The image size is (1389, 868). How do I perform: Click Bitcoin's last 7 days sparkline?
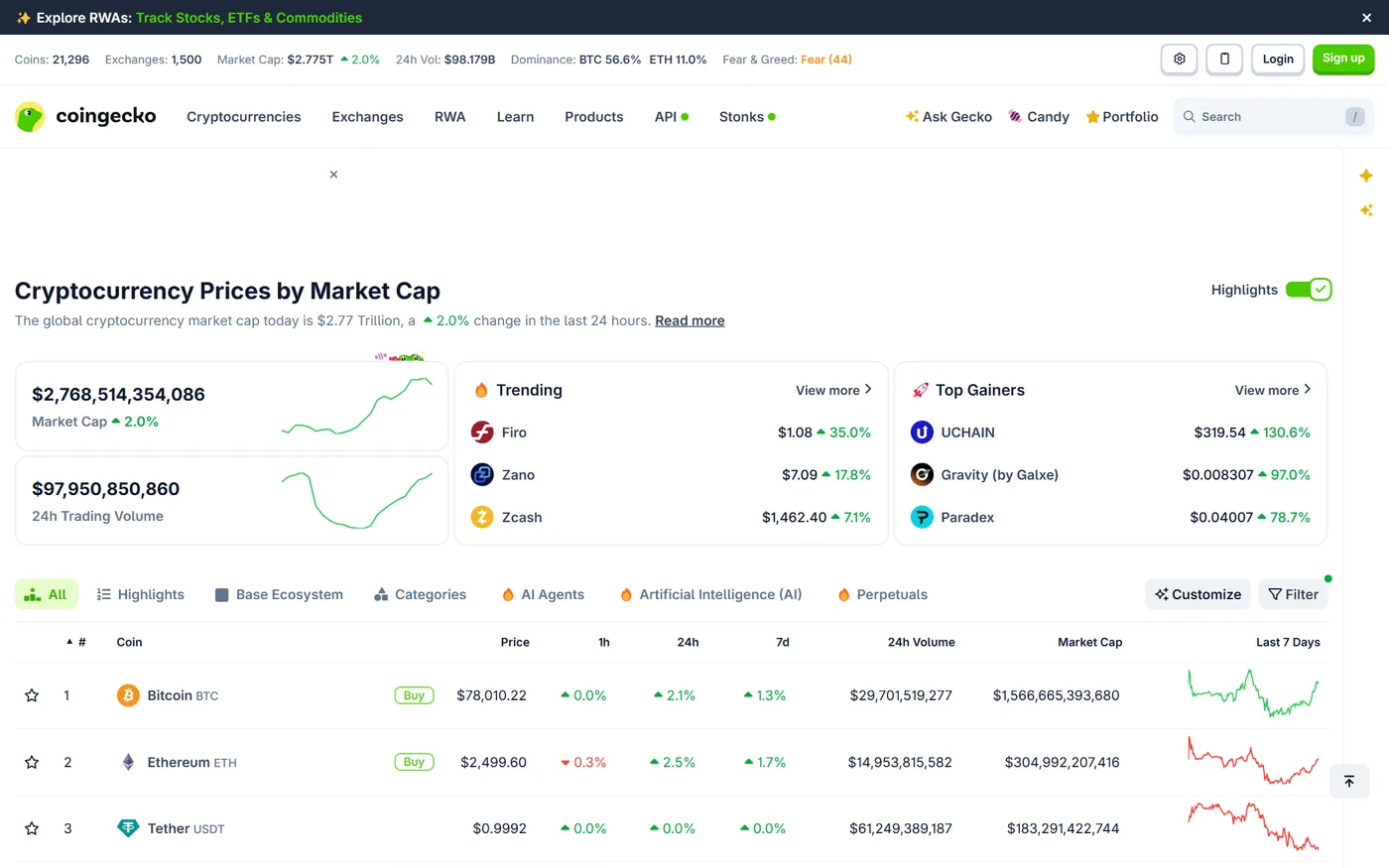coord(1254,693)
